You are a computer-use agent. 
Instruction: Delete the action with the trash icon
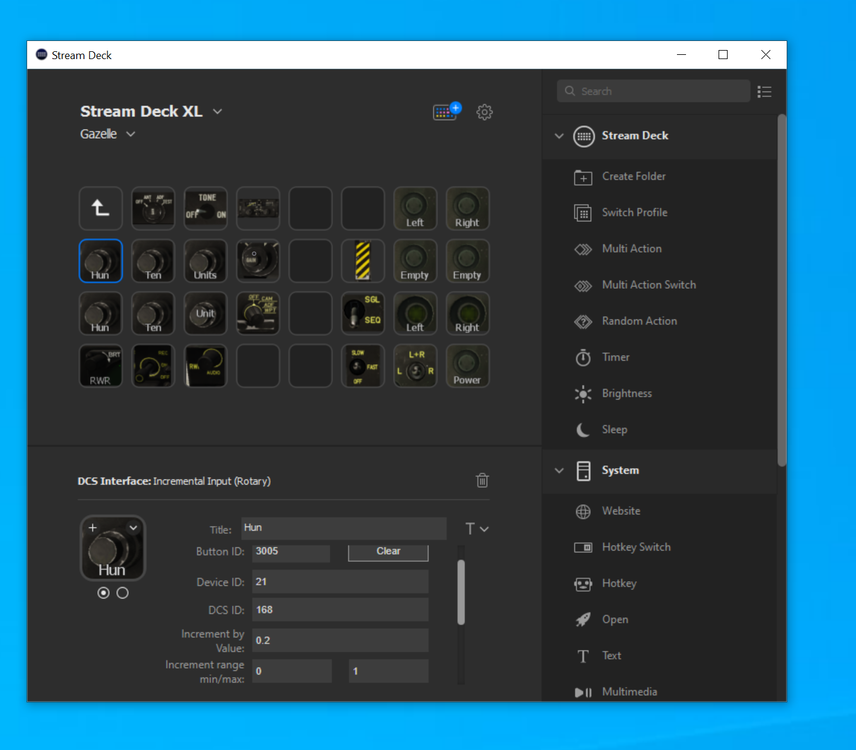tap(482, 481)
